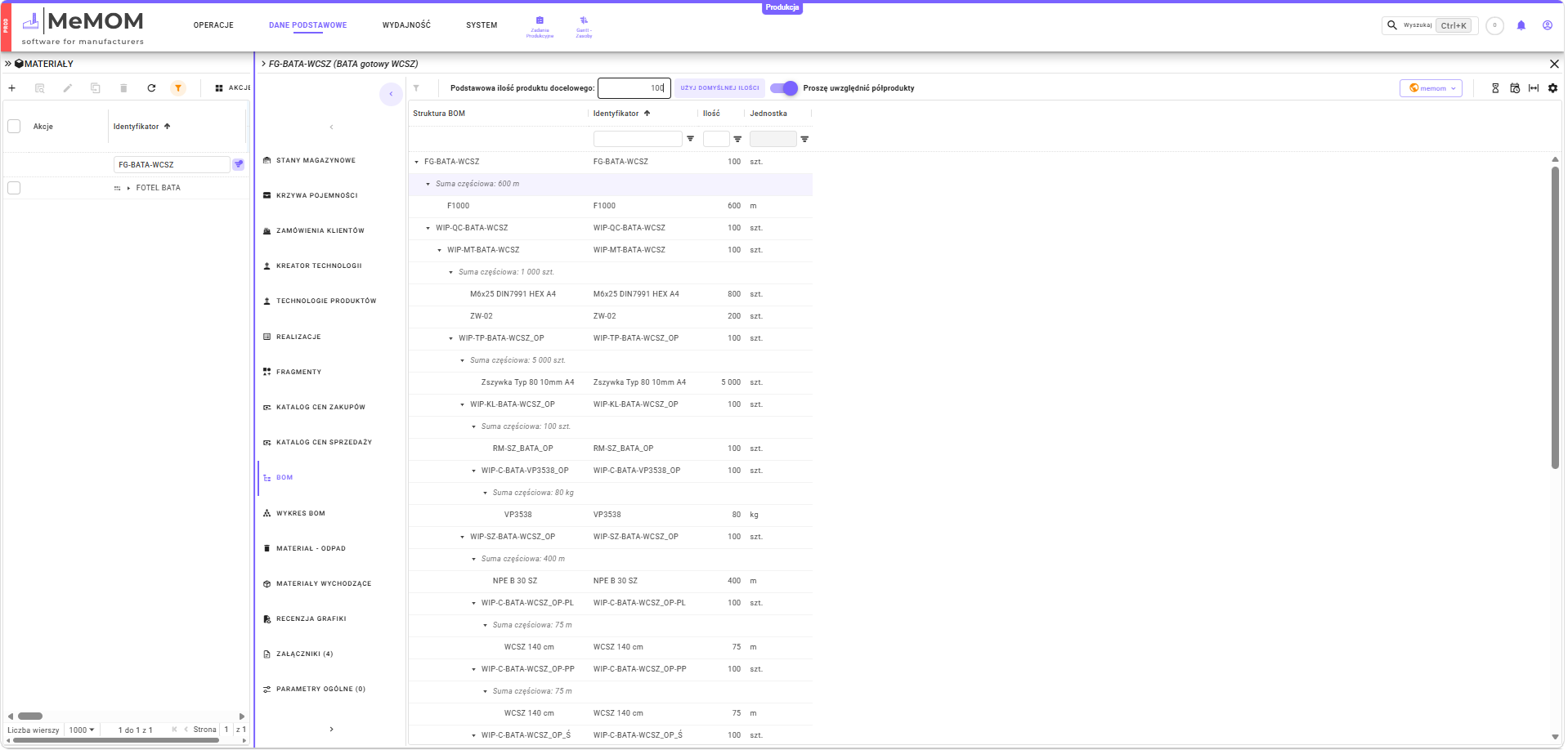This screenshot has height=750, width=1568.
Task: Focus the BOM Identyfikator filter input
Action: (638, 139)
